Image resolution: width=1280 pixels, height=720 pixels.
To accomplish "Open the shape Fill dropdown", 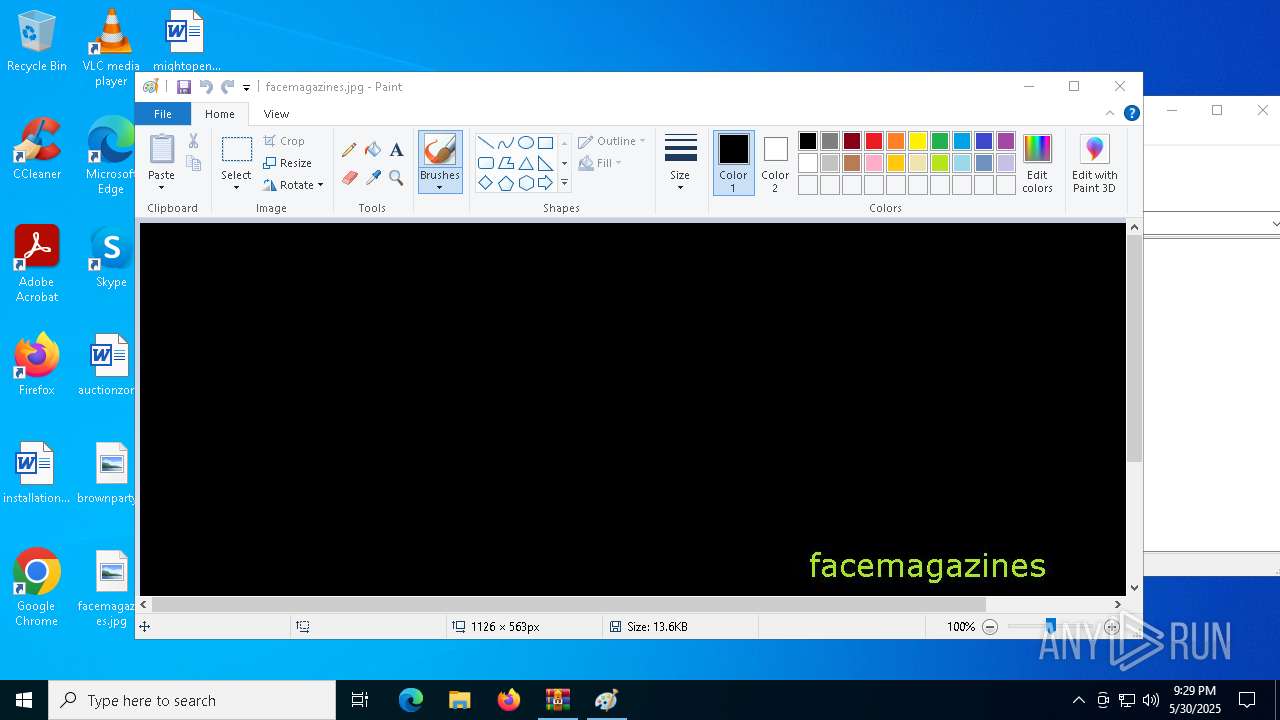I will click(600, 163).
